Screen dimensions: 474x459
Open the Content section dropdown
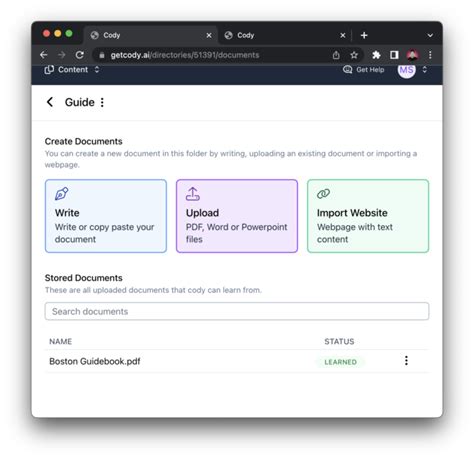coord(72,70)
